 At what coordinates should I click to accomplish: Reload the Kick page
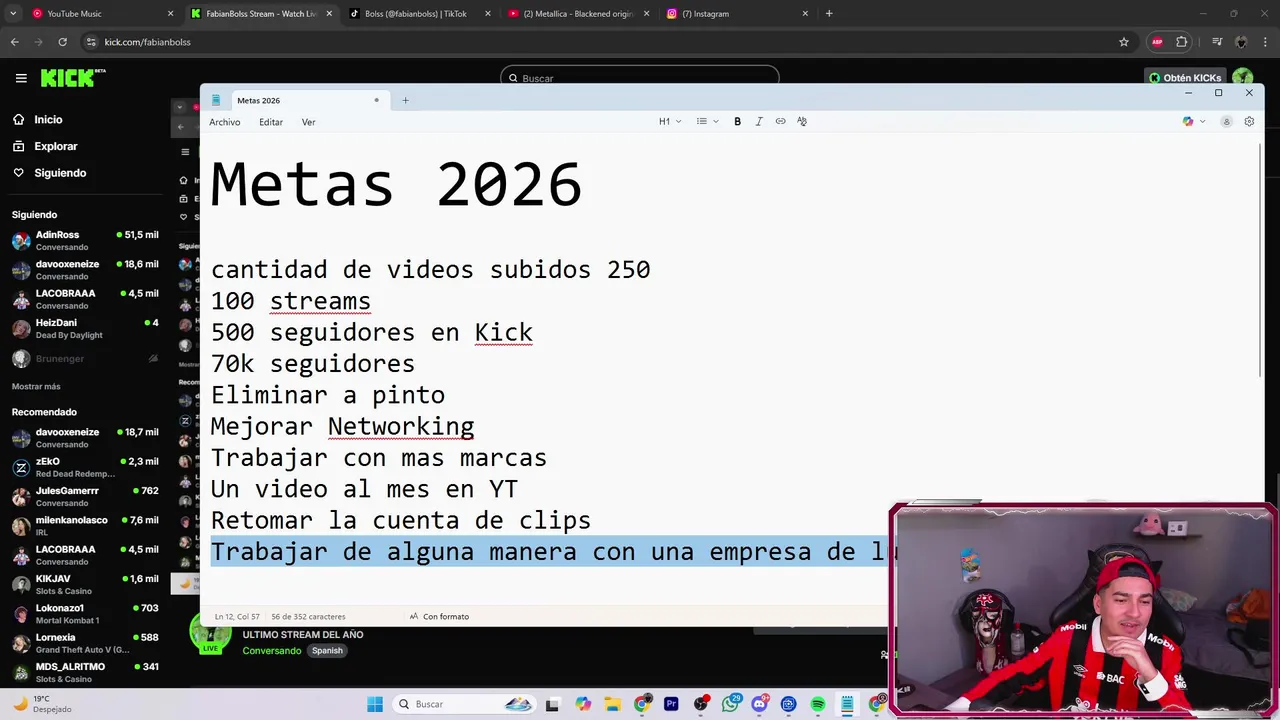click(62, 42)
